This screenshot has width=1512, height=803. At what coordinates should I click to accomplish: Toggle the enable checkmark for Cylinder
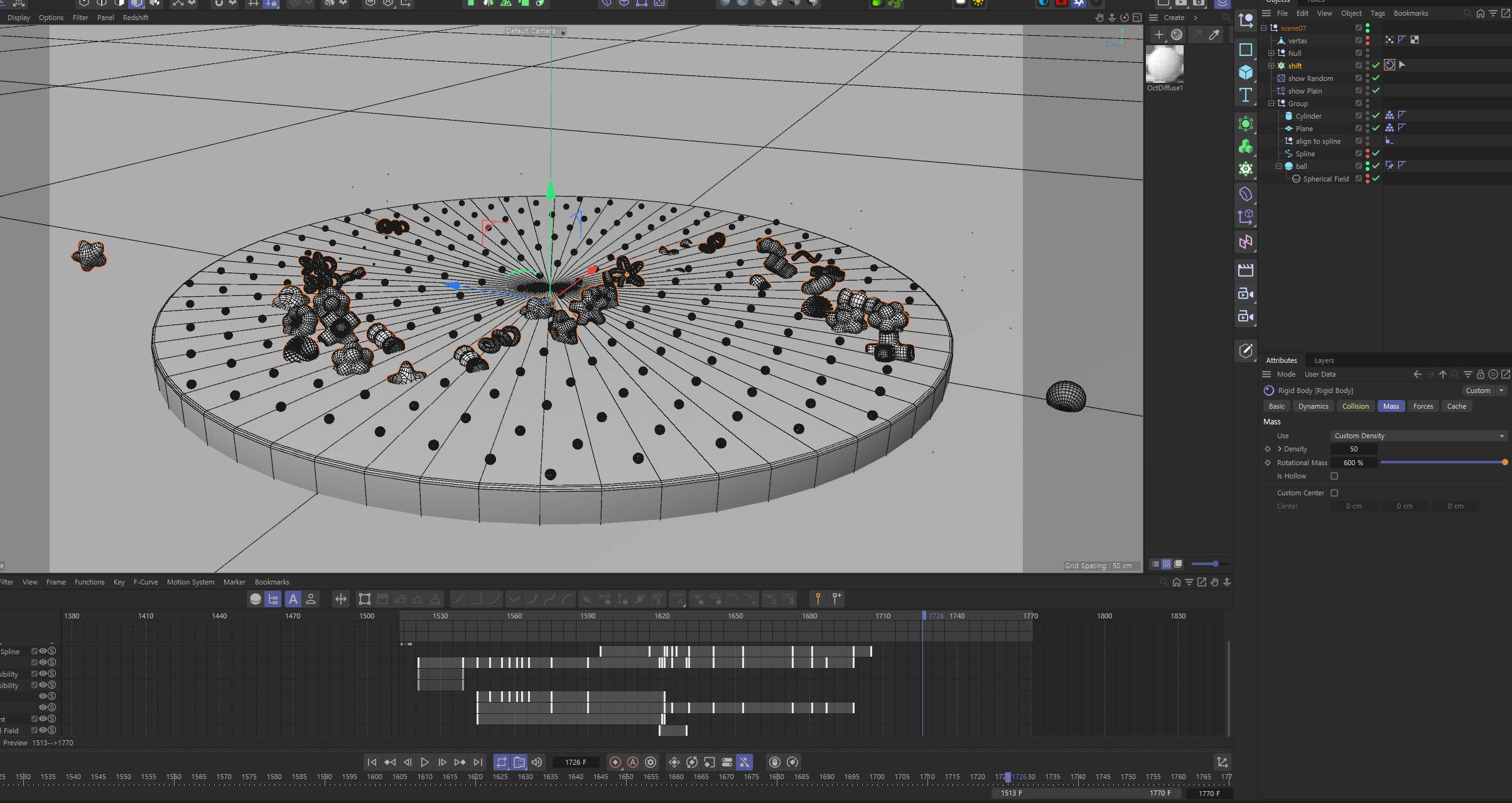(x=1376, y=116)
